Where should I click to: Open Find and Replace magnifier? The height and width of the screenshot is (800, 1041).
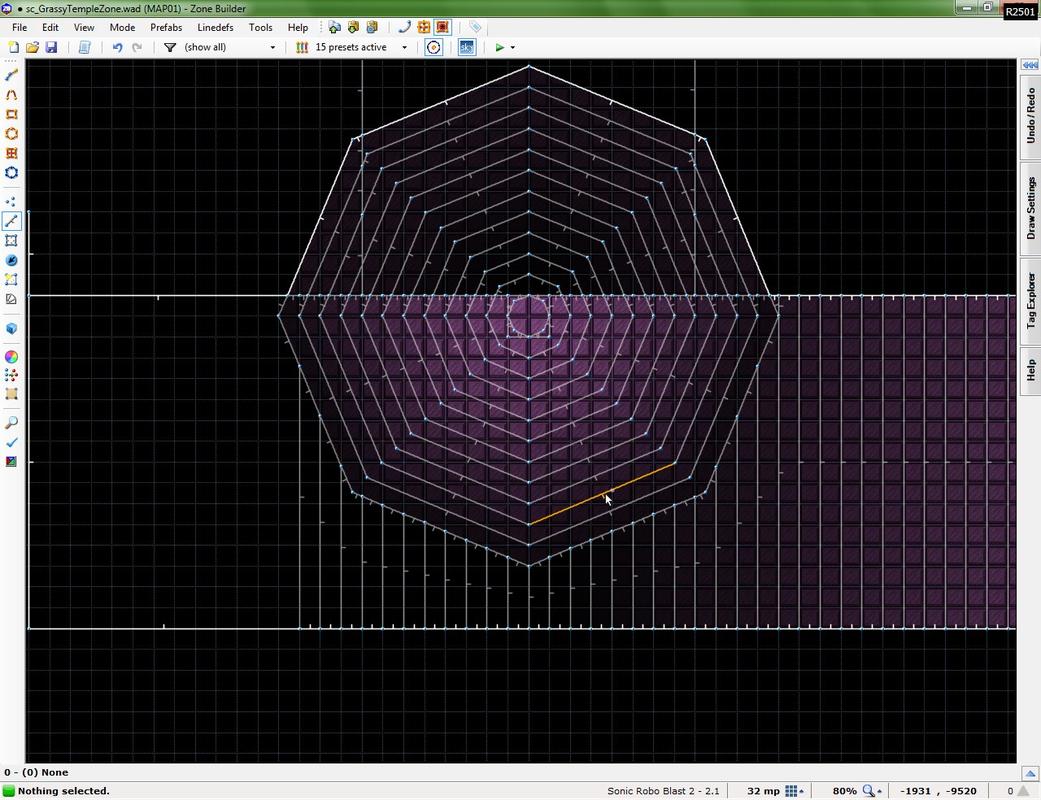click(x=11, y=423)
